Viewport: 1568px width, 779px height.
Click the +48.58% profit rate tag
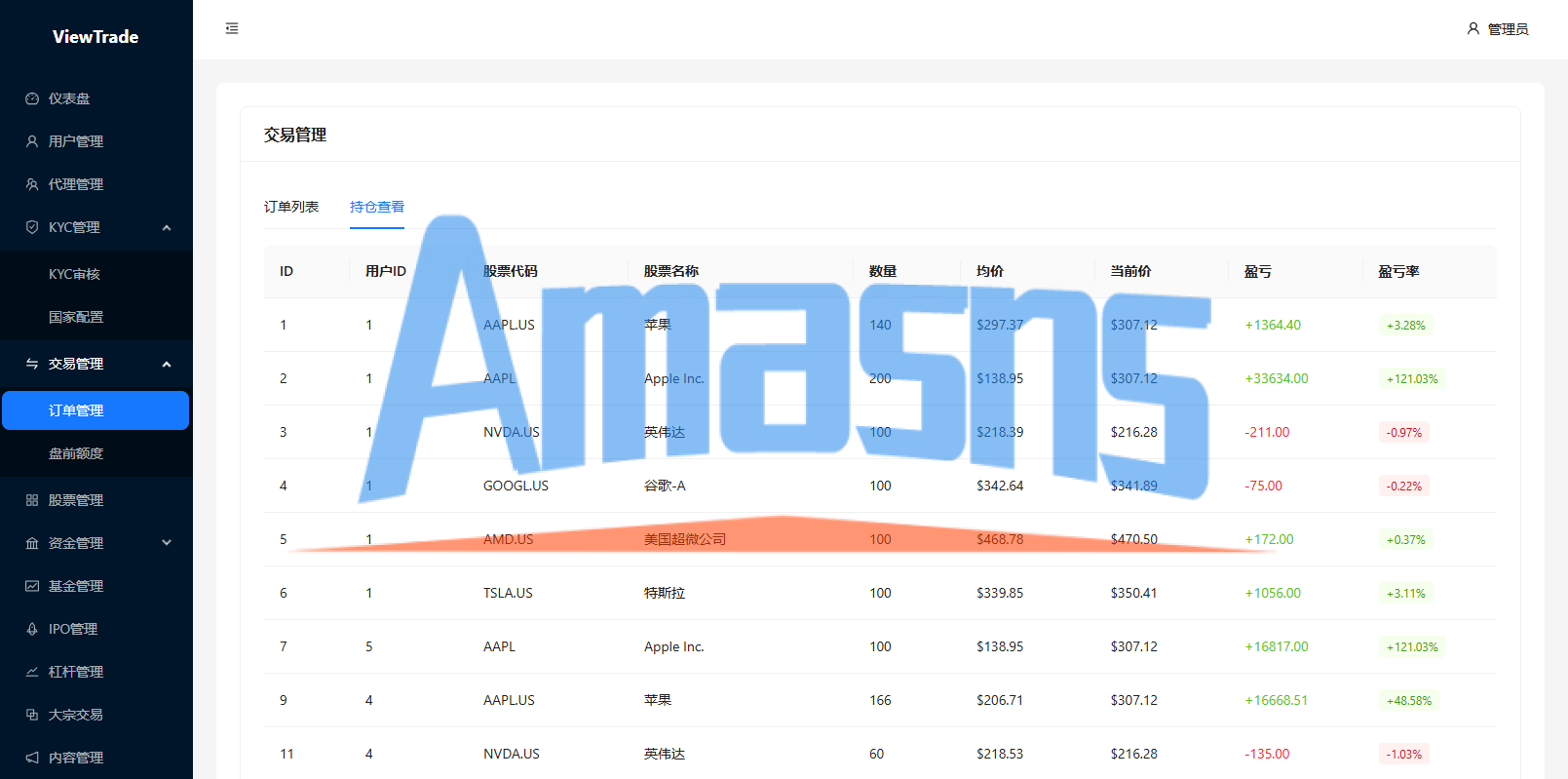[x=1409, y=700]
